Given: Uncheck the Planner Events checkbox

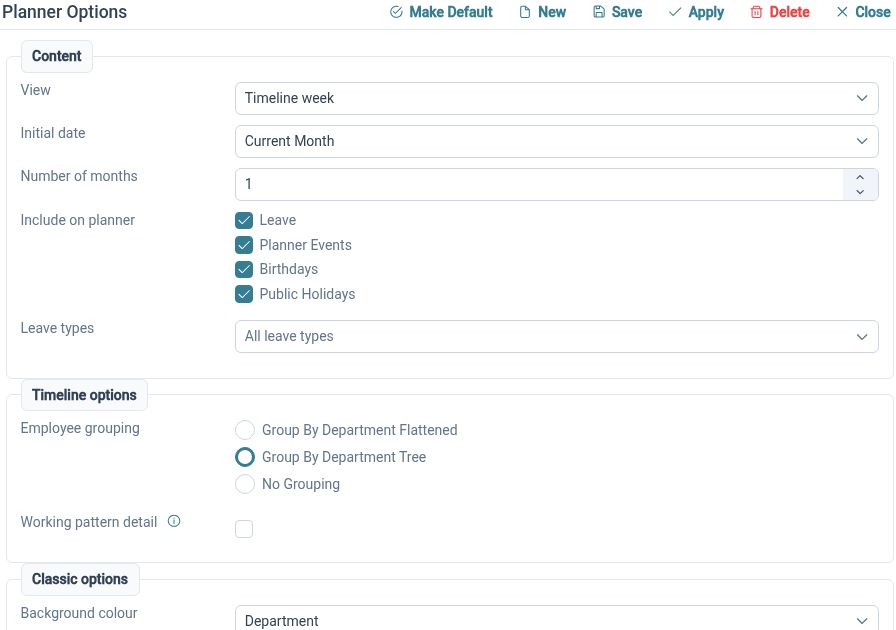Looking at the screenshot, I should 244,245.
